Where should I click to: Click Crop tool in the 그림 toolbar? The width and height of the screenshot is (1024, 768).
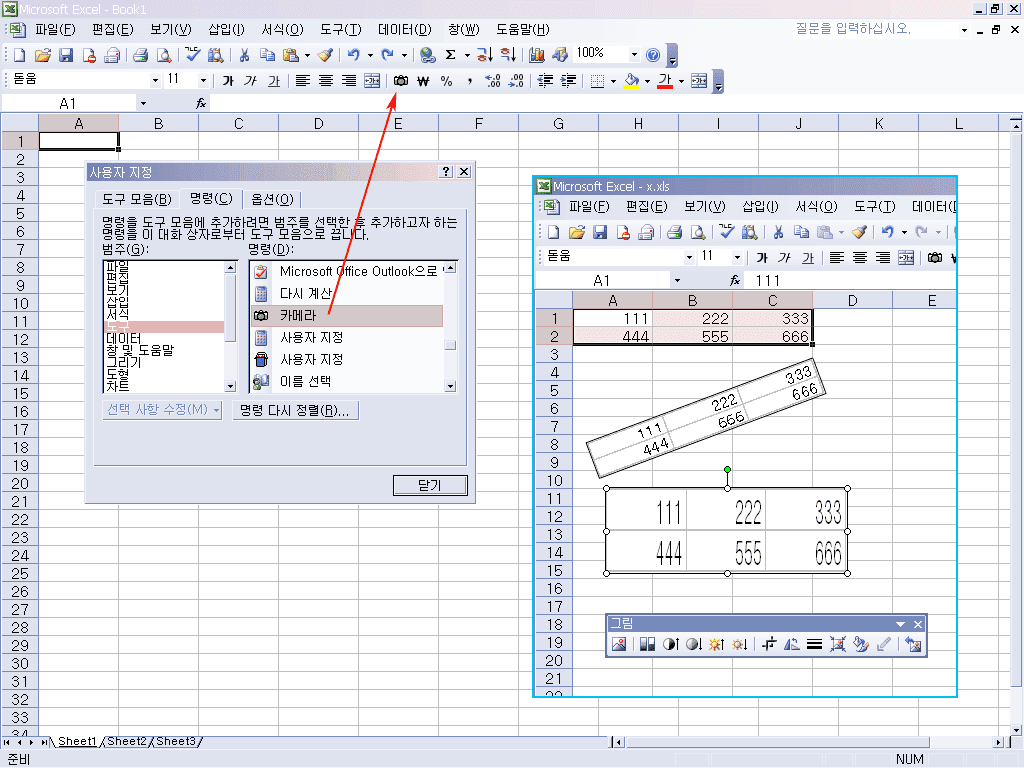769,645
